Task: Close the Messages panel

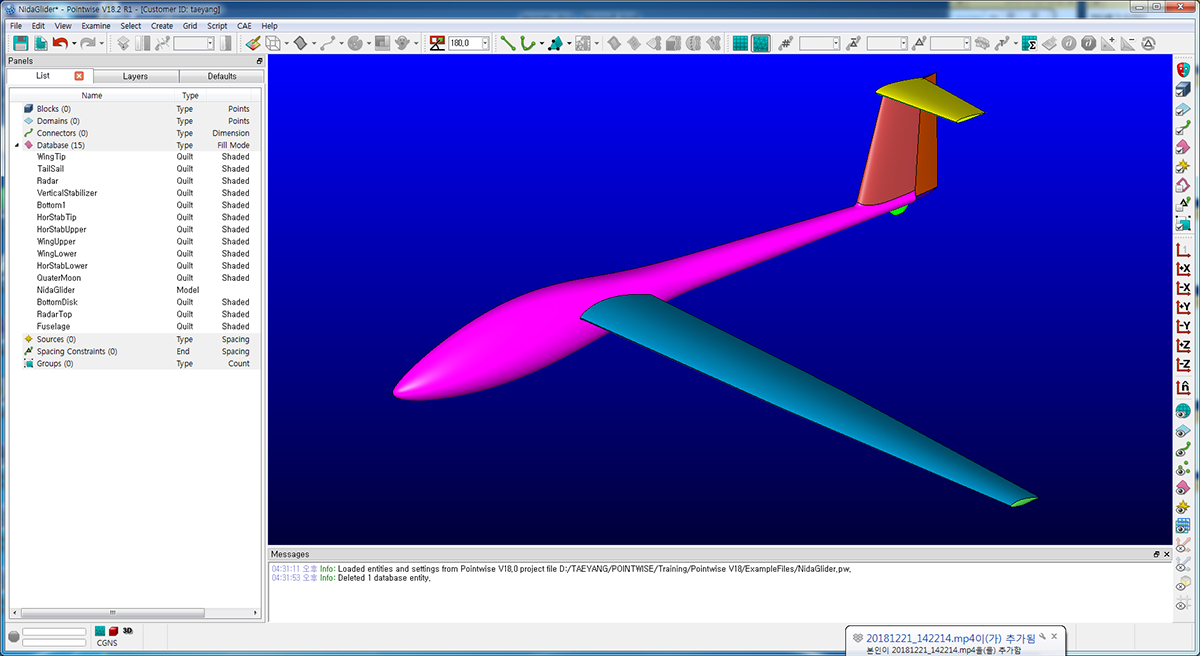Action: (x=1166, y=554)
